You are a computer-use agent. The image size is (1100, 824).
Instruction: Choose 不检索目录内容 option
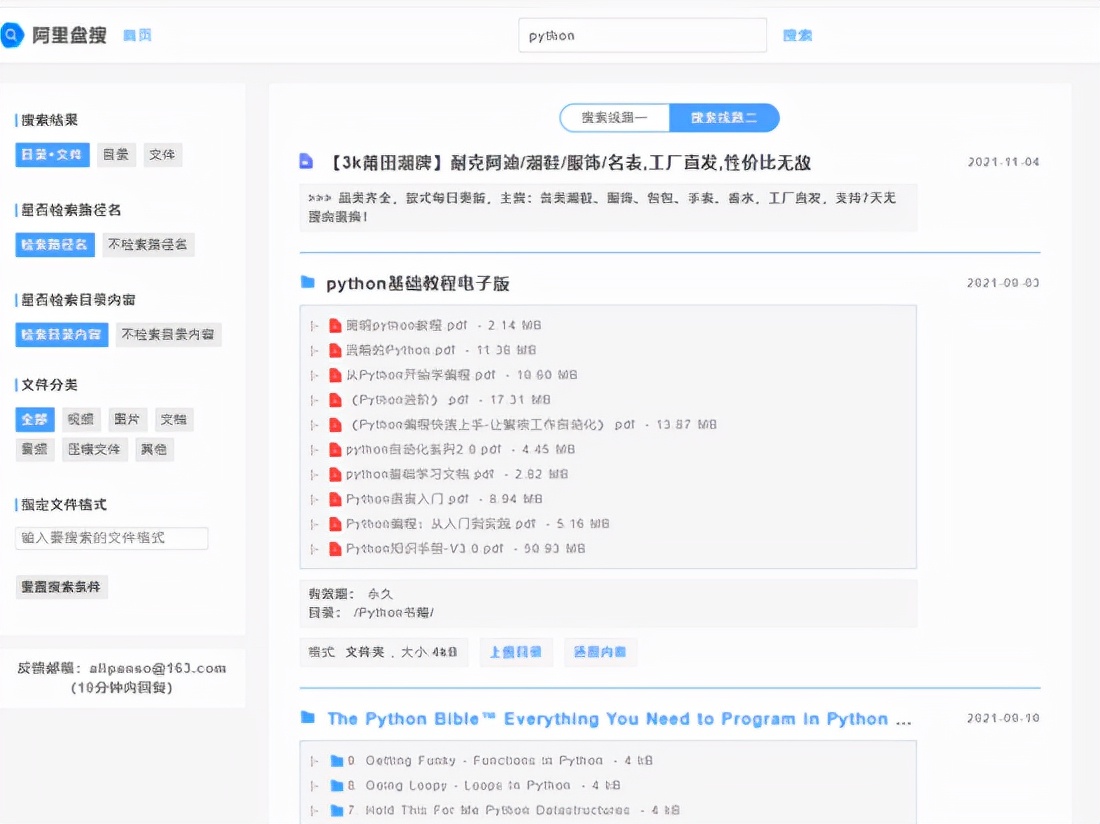168,335
